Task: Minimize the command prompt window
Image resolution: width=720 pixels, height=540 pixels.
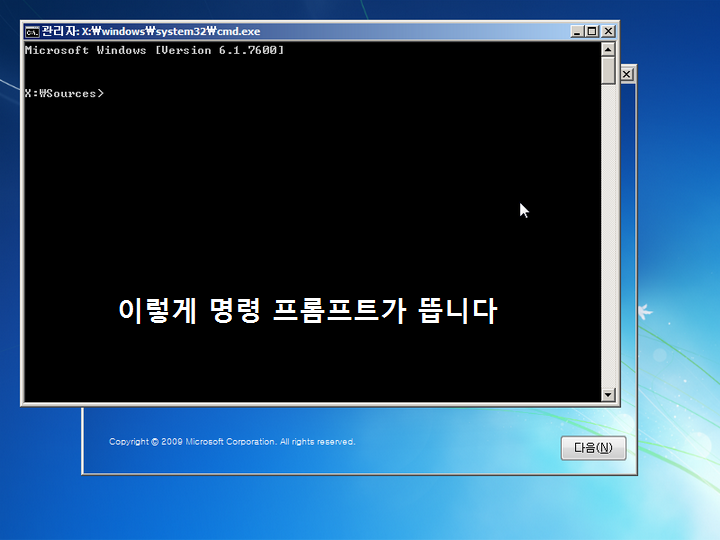Action: [x=577, y=31]
